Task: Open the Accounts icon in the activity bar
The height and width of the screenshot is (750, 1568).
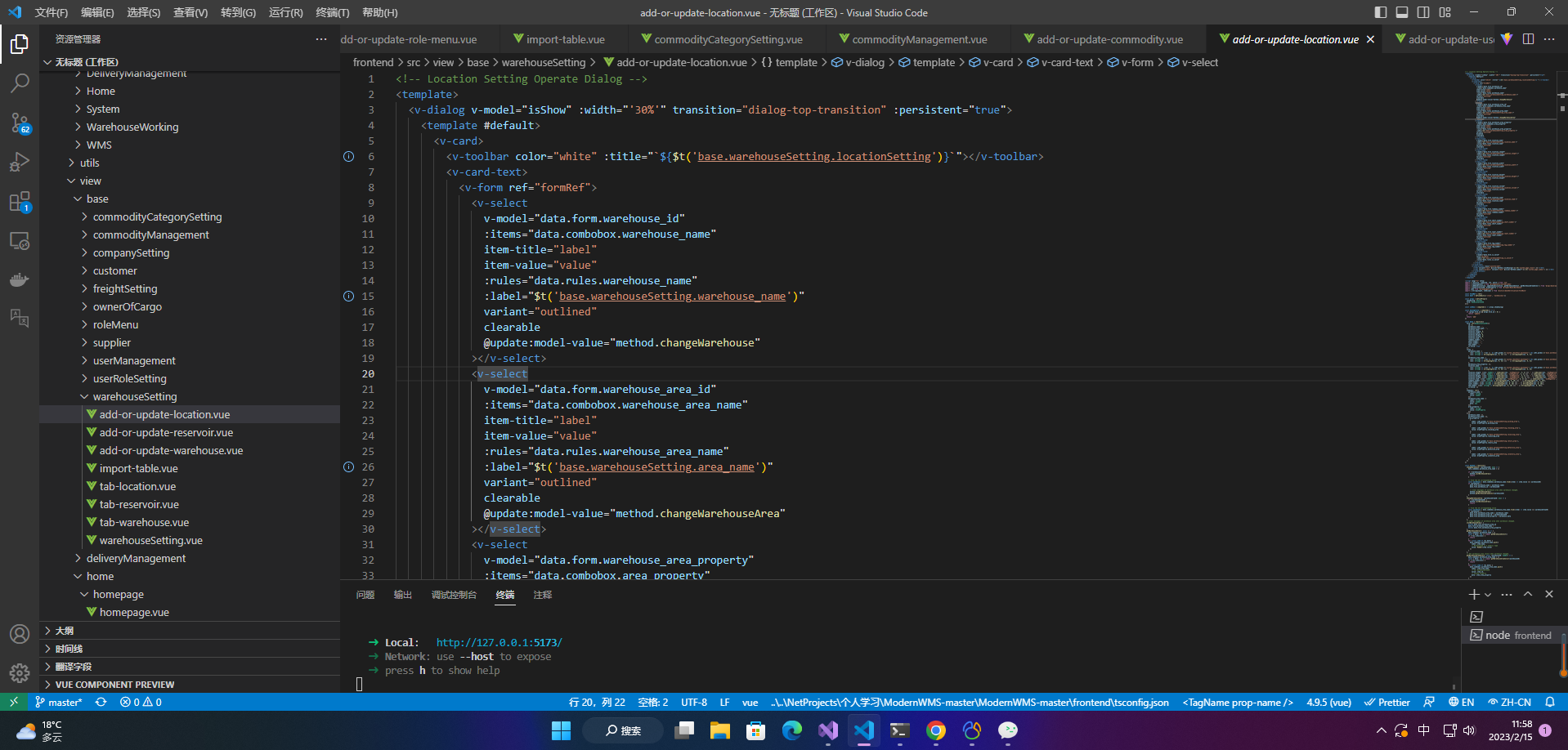Action: pyautogui.click(x=20, y=634)
